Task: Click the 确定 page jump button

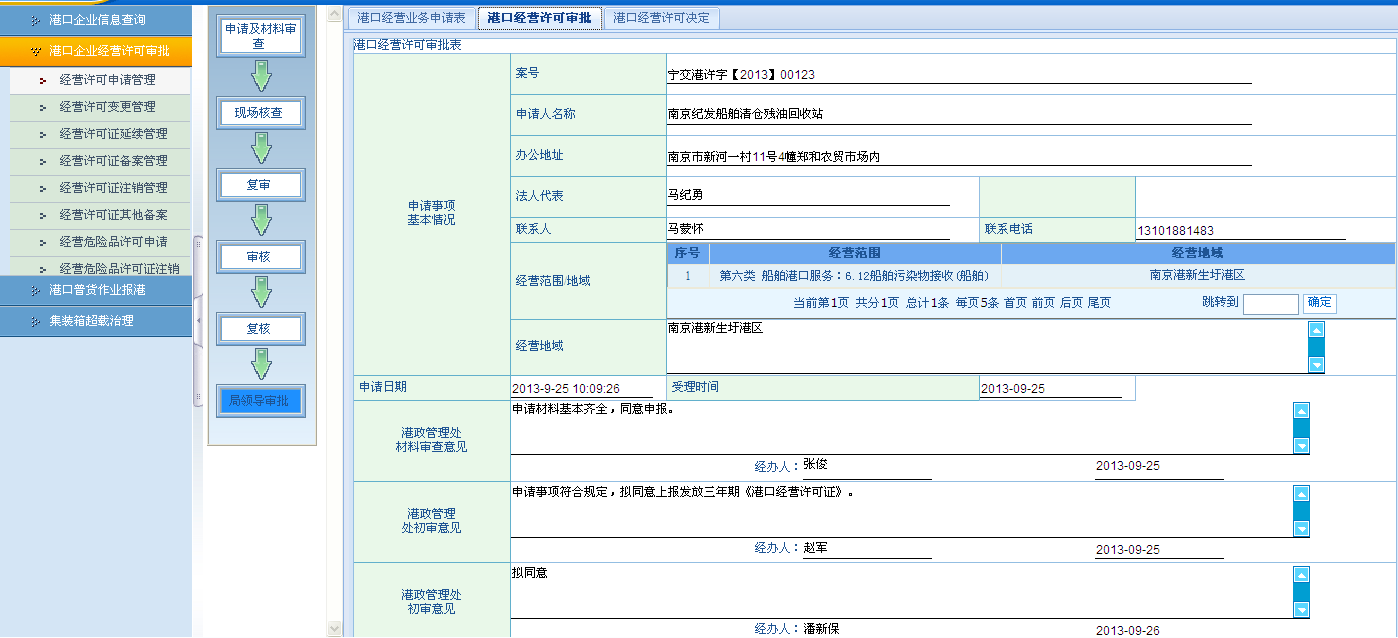Action: coord(1319,303)
